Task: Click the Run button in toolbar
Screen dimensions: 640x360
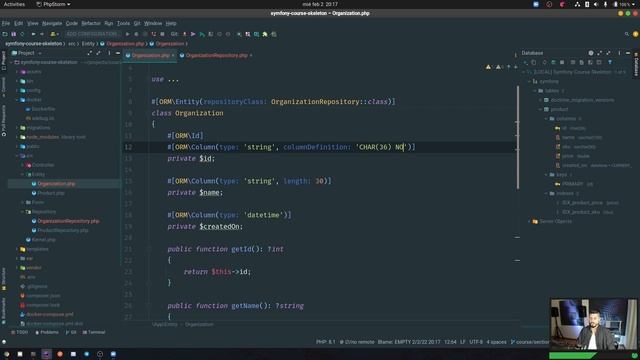Action: [128, 34]
